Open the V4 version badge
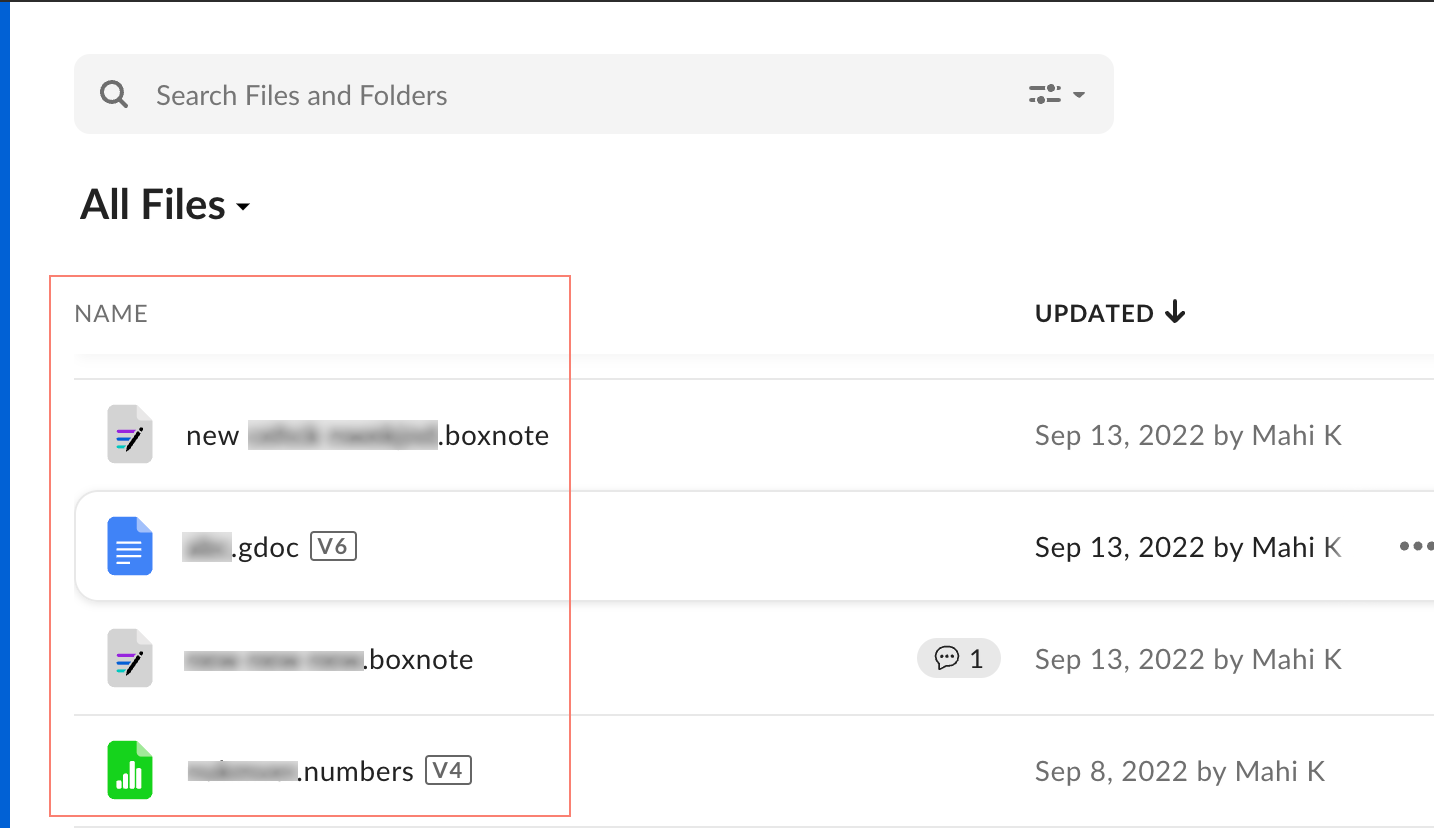 coord(448,771)
